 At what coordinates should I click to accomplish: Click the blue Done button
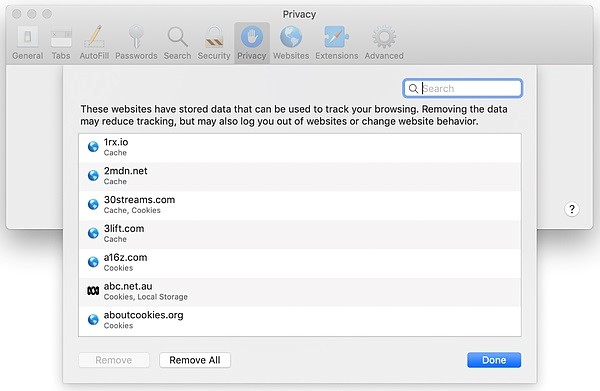point(494,360)
